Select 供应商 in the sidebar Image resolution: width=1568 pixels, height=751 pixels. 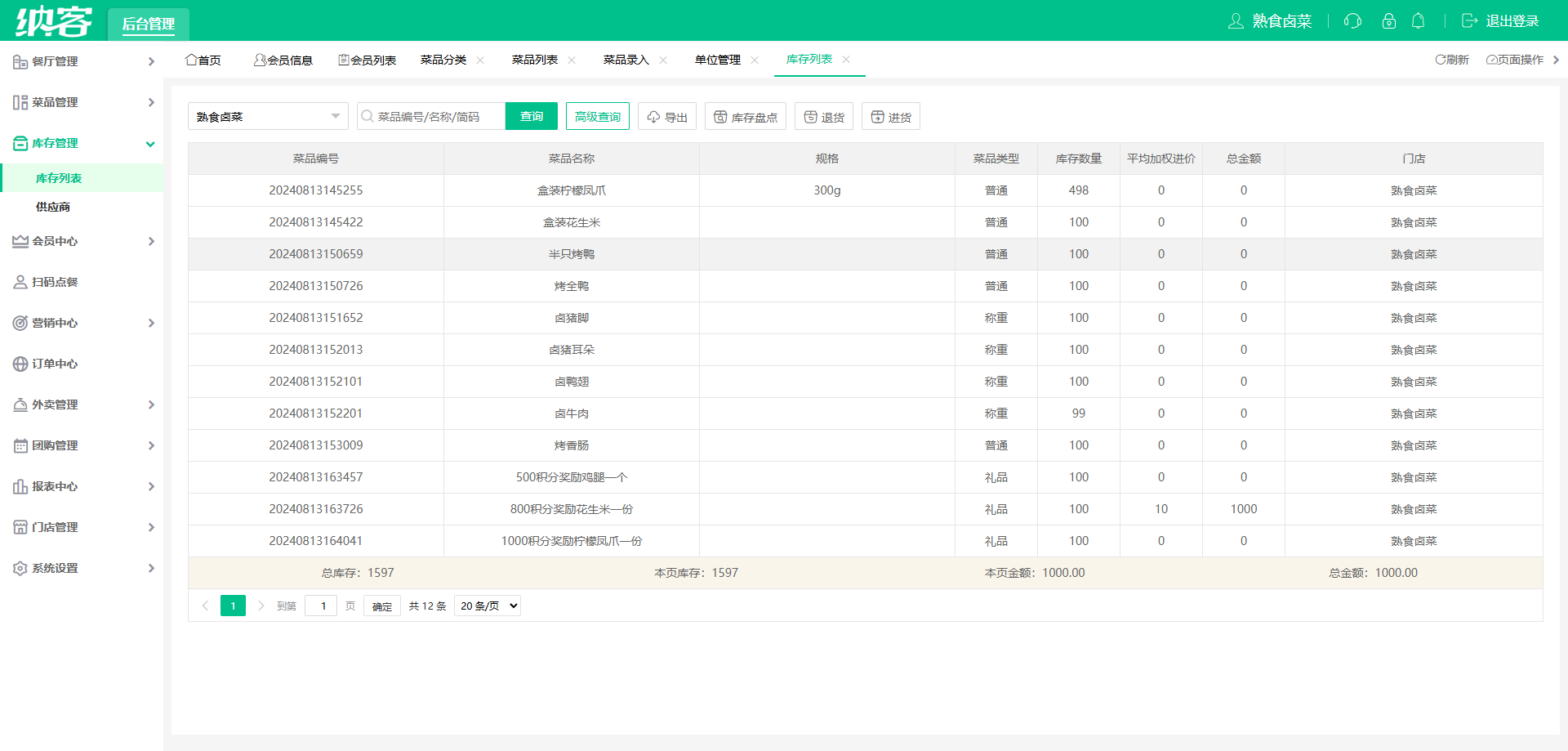coord(53,207)
